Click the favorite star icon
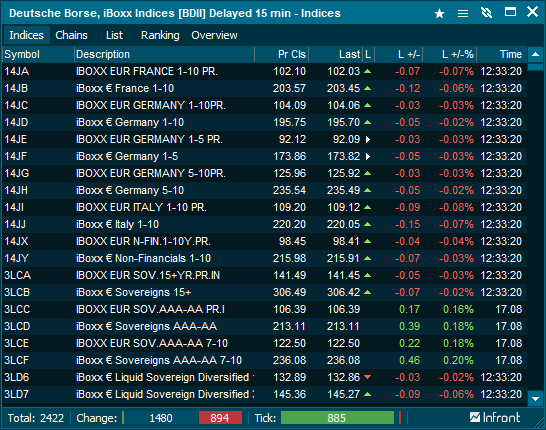Viewport: 546px width, 430px height. click(439, 14)
